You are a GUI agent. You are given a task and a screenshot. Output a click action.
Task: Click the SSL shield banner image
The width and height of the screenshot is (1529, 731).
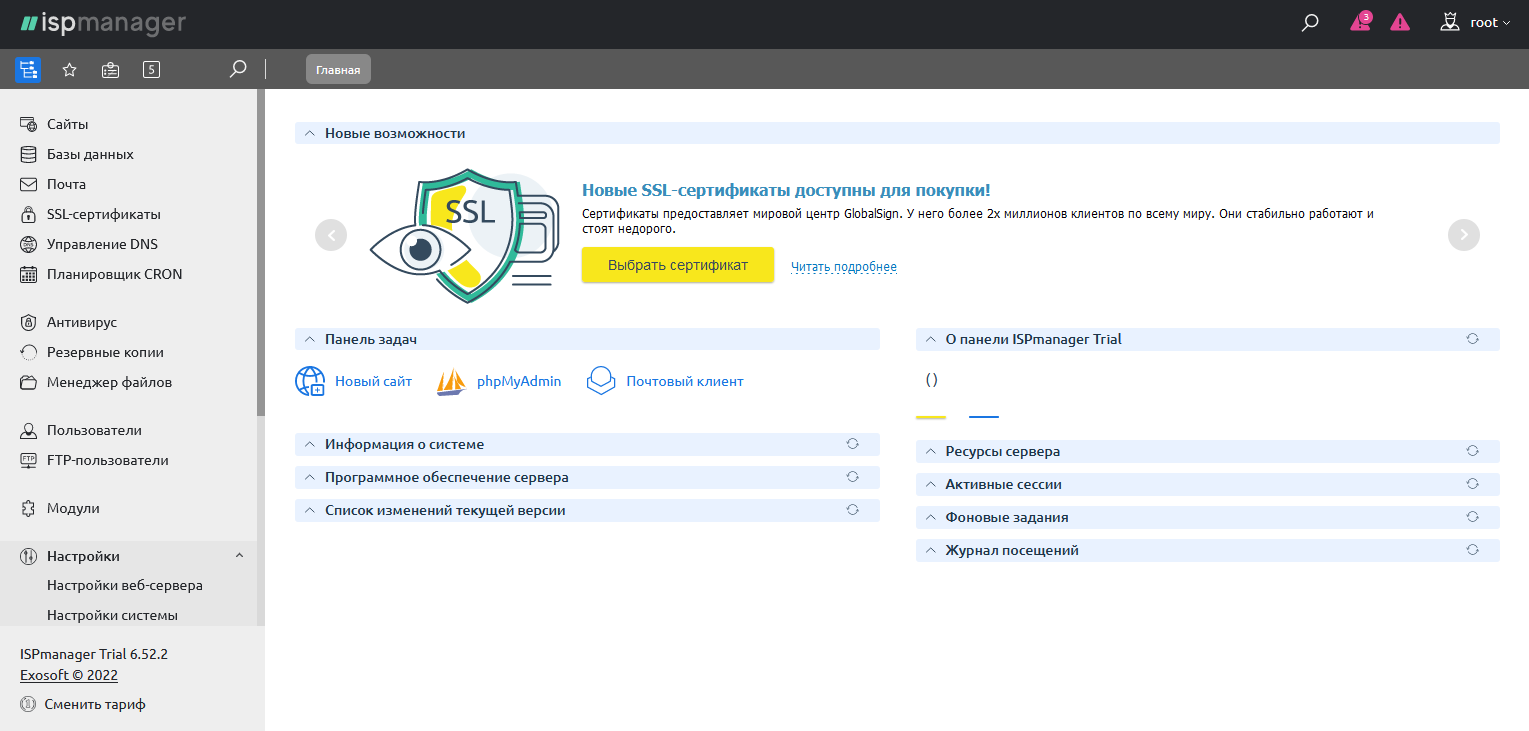tap(463, 235)
